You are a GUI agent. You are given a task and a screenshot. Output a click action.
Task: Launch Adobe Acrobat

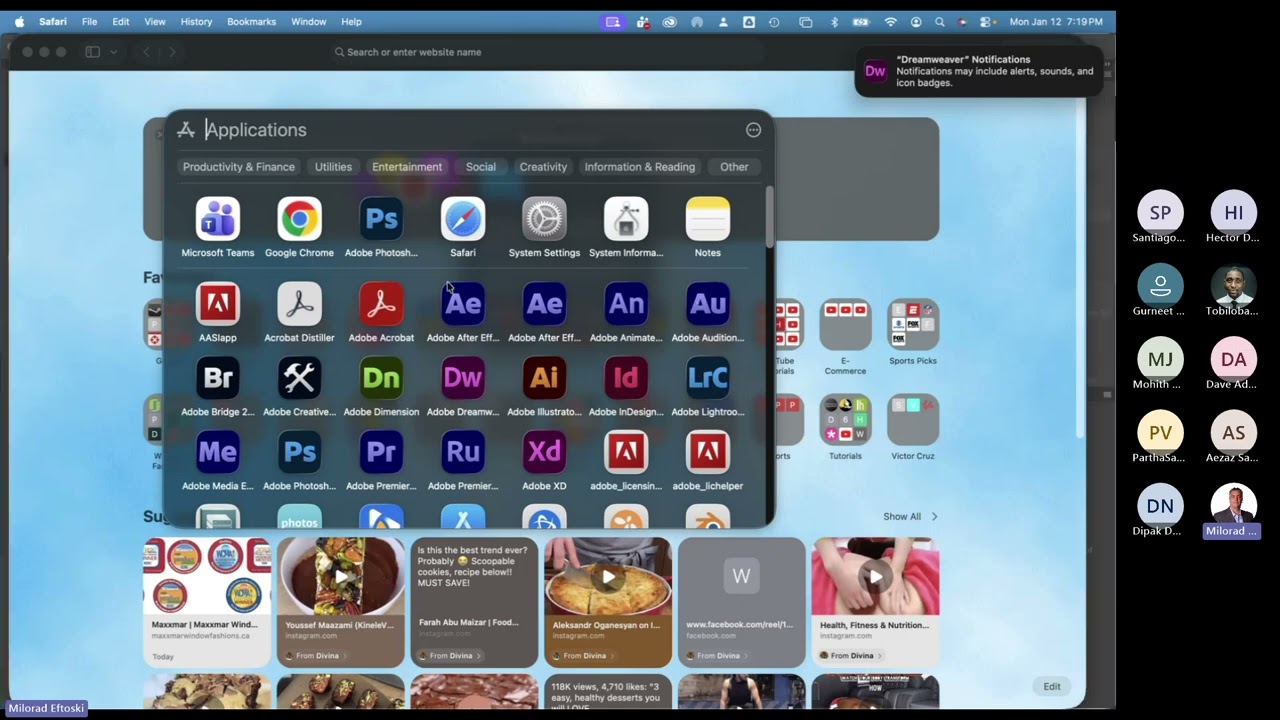pyautogui.click(x=381, y=304)
